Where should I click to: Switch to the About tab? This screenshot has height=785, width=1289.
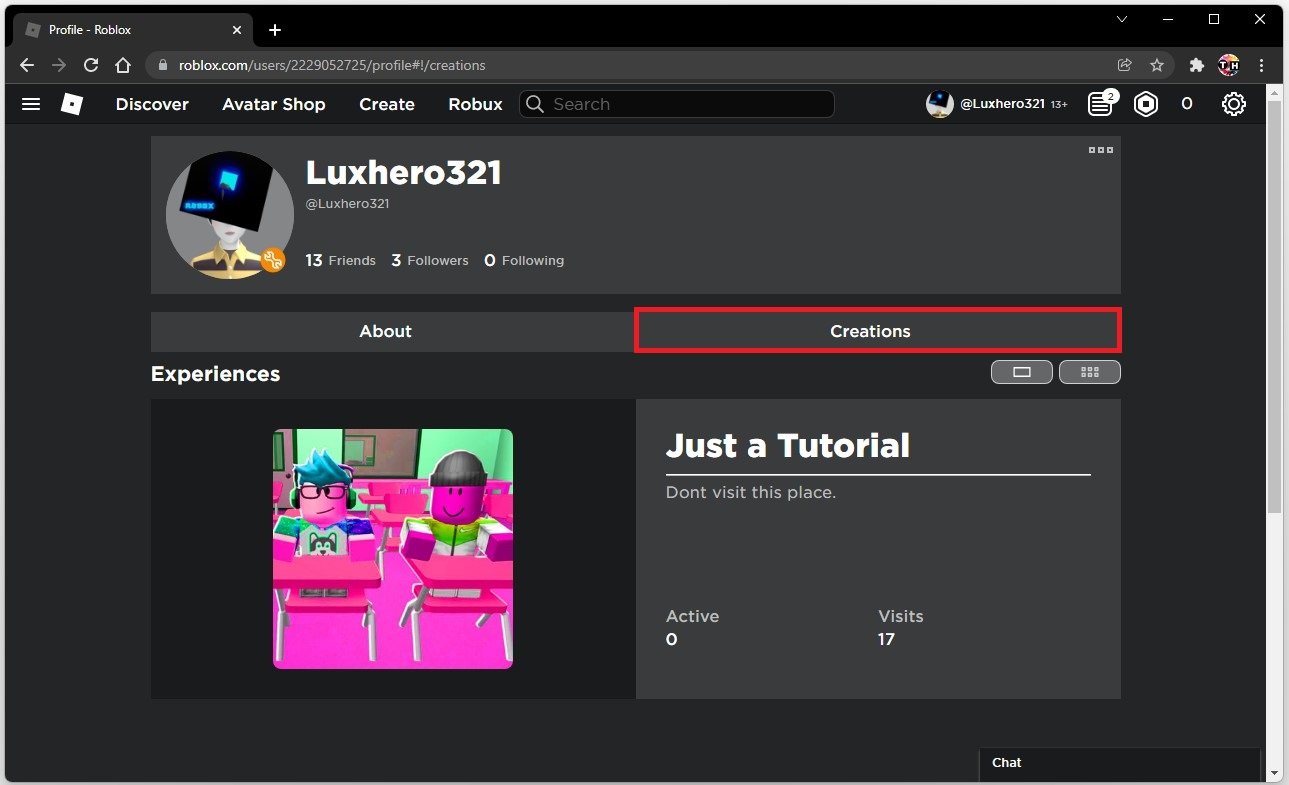[386, 332]
